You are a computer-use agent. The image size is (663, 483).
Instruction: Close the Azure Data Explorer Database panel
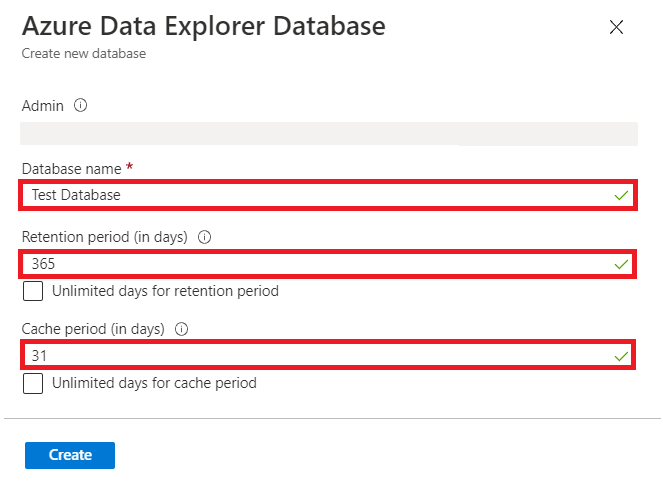click(616, 27)
